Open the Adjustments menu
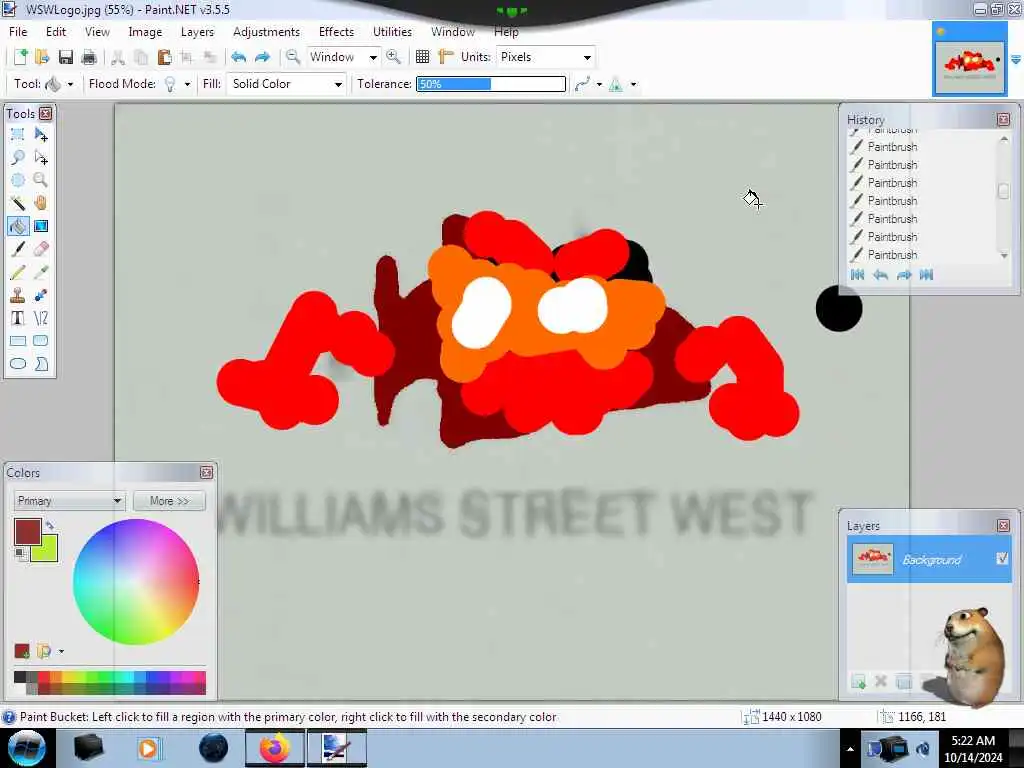This screenshot has width=1024, height=768. click(266, 31)
